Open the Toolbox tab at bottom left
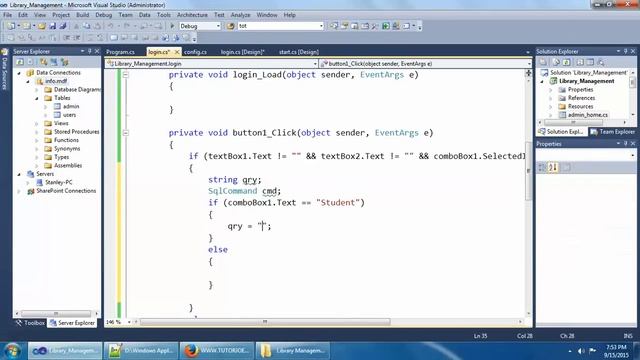 (30, 323)
